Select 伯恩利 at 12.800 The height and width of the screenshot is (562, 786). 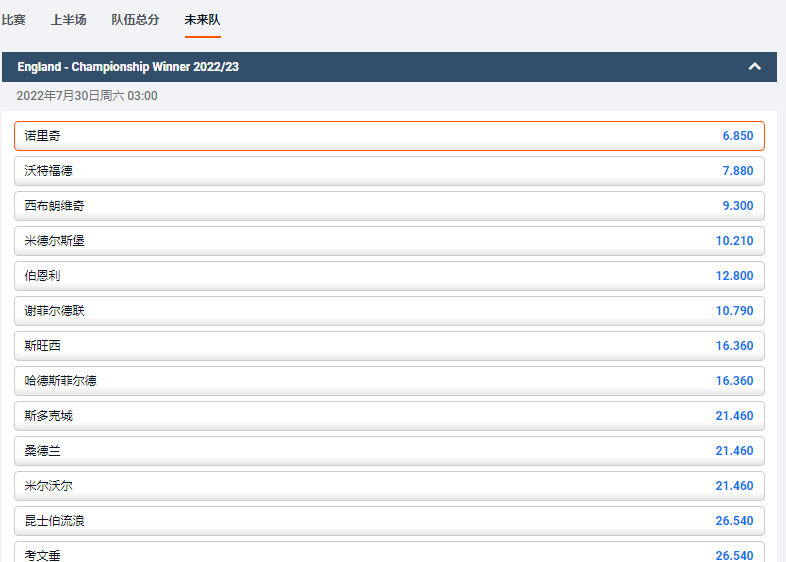click(389, 276)
